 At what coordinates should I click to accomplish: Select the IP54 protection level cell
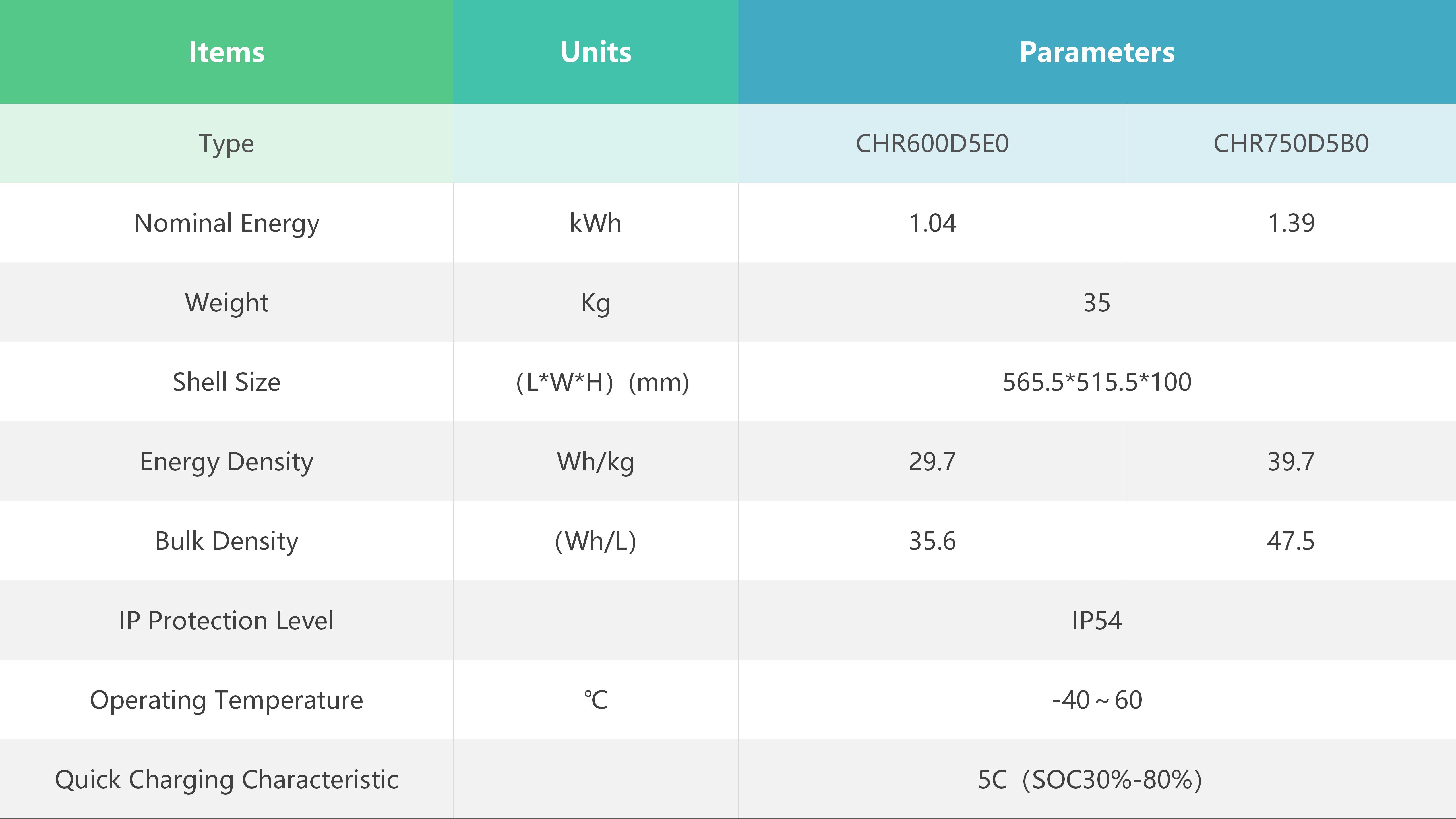pos(1097,621)
